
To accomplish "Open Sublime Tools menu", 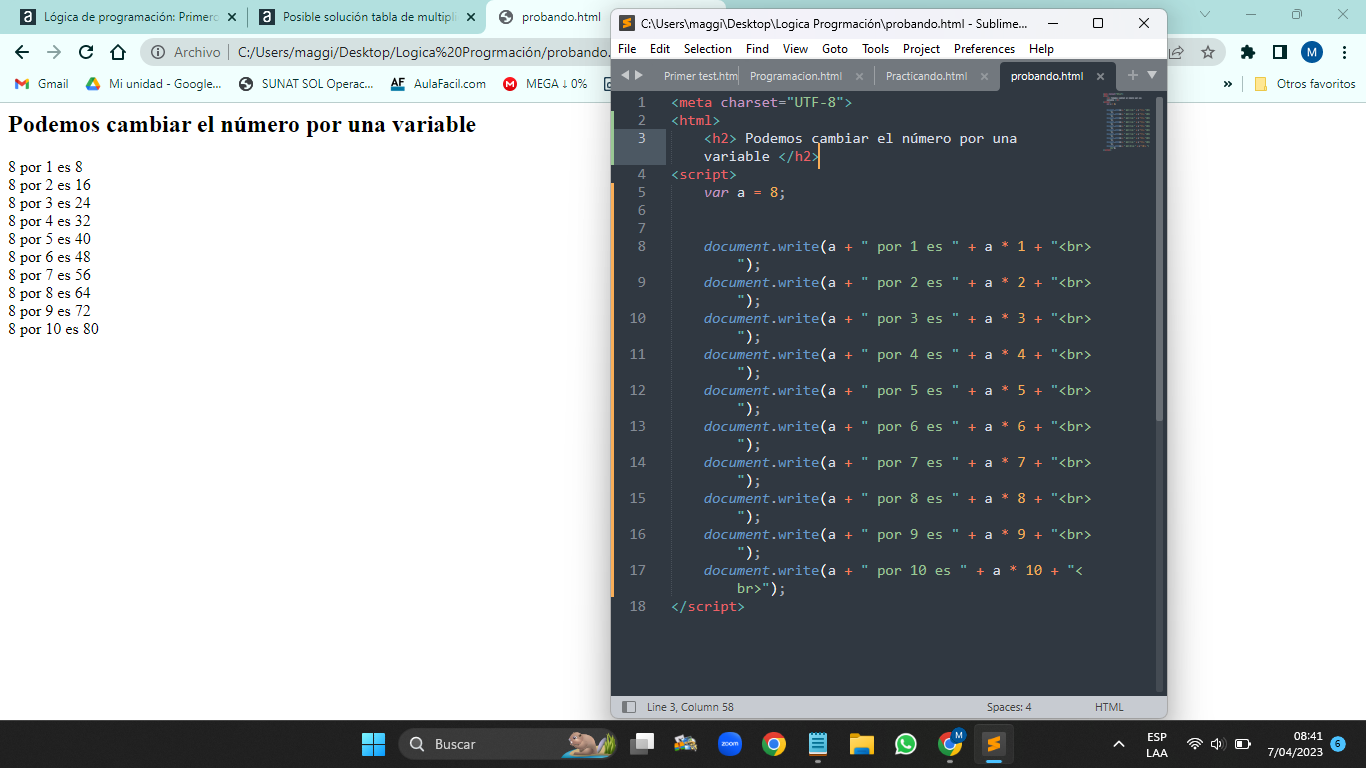I will pos(875,48).
